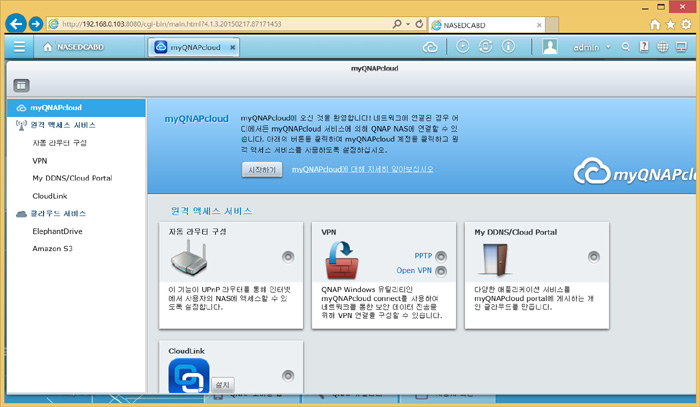Switch to the myQNAPcloud app tab
Screen dimensions: 700x407
[x=193, y=47]
